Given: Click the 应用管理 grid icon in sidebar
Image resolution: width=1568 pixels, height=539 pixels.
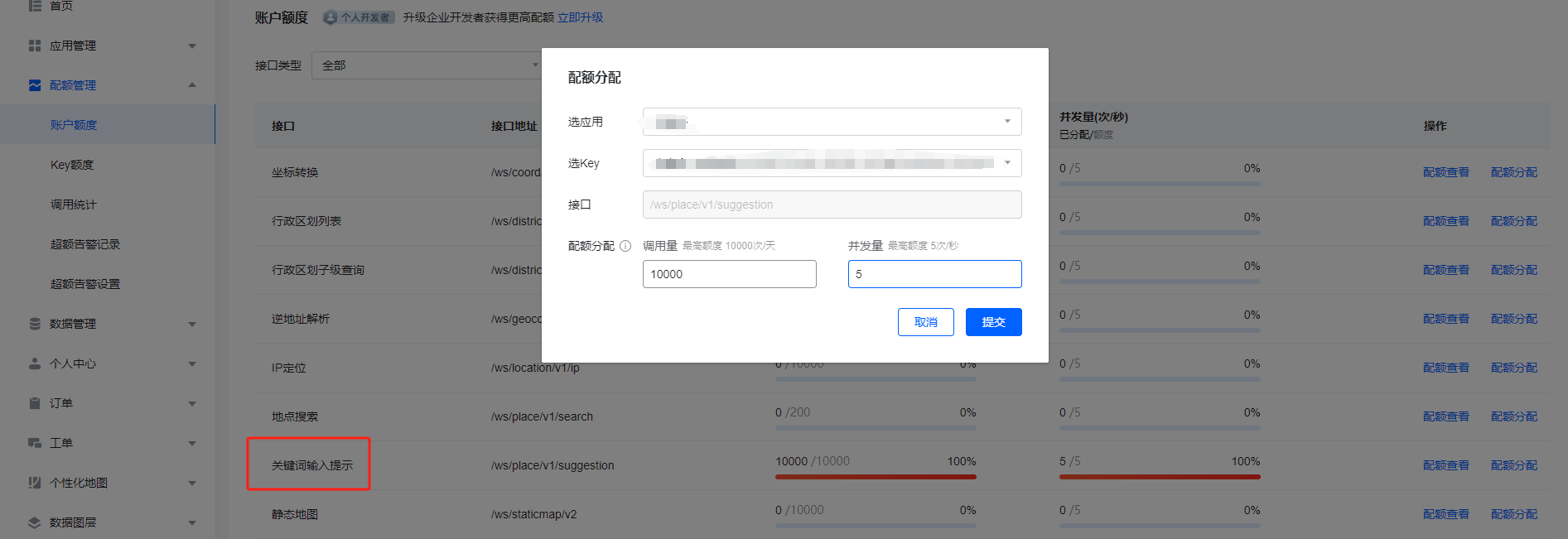Looking at the screenshot, I should (35, 46).
